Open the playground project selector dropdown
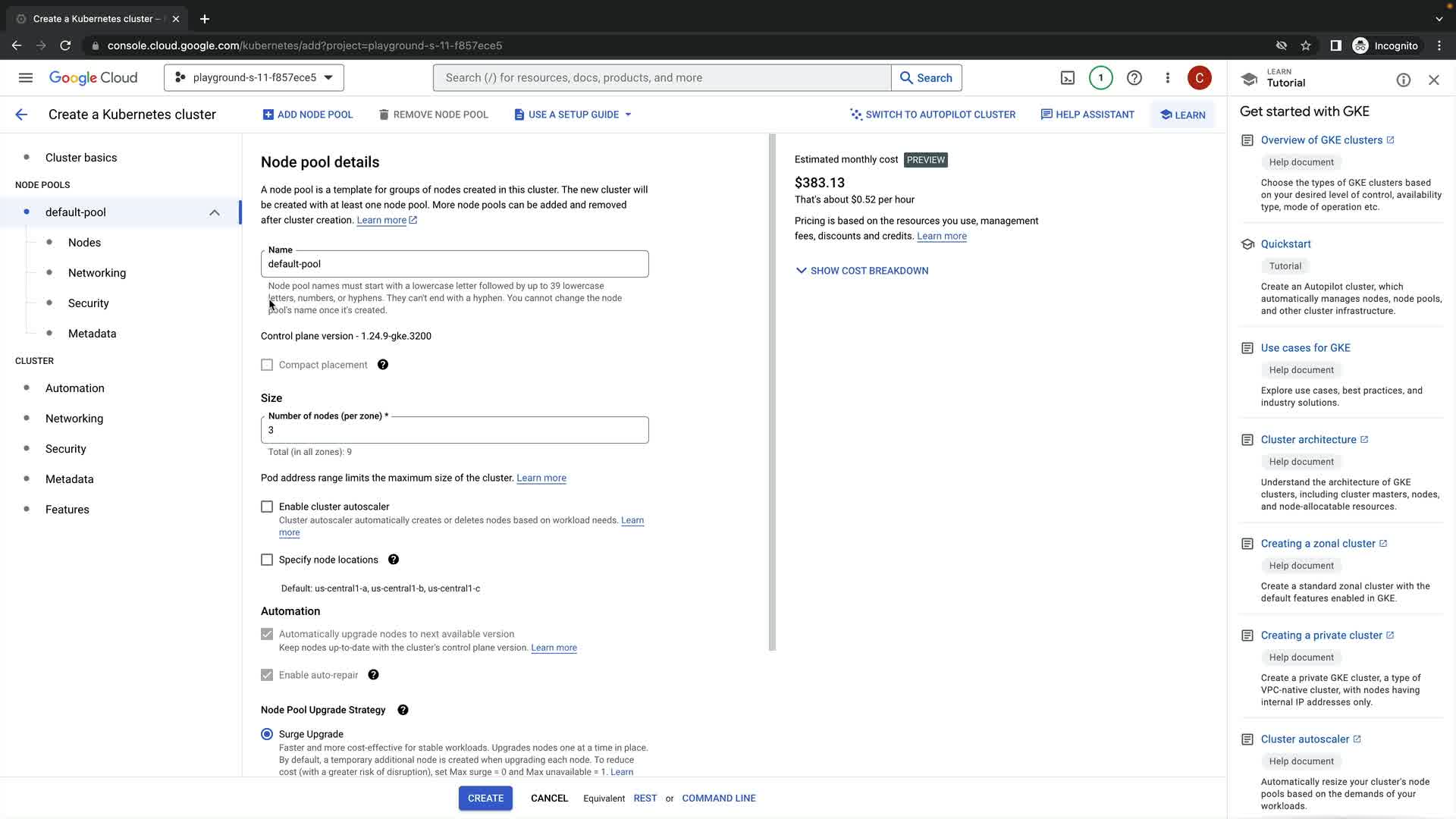 (254, 77)
